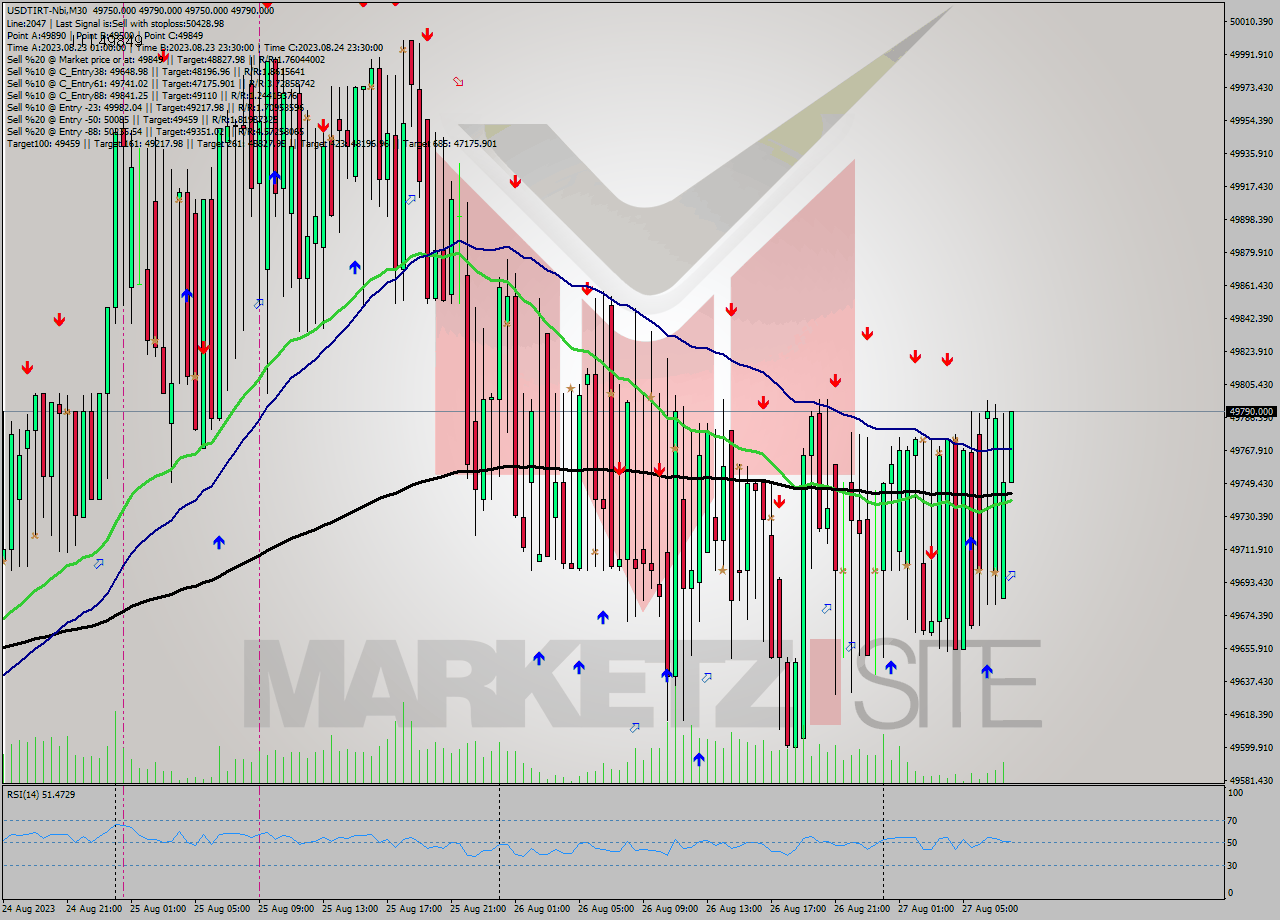Click the blue buy arrow near 27 Aug 01:00

(973, 543)
